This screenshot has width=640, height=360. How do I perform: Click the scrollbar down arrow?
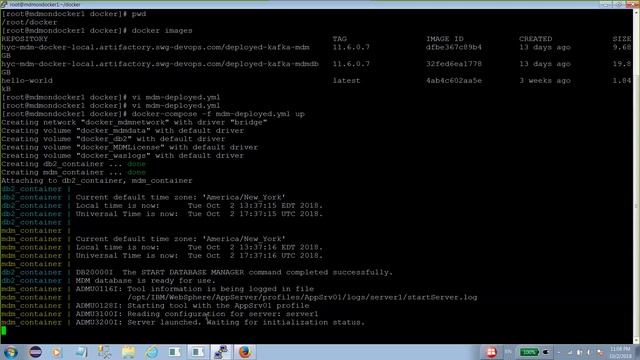click(x=636, y=340)
